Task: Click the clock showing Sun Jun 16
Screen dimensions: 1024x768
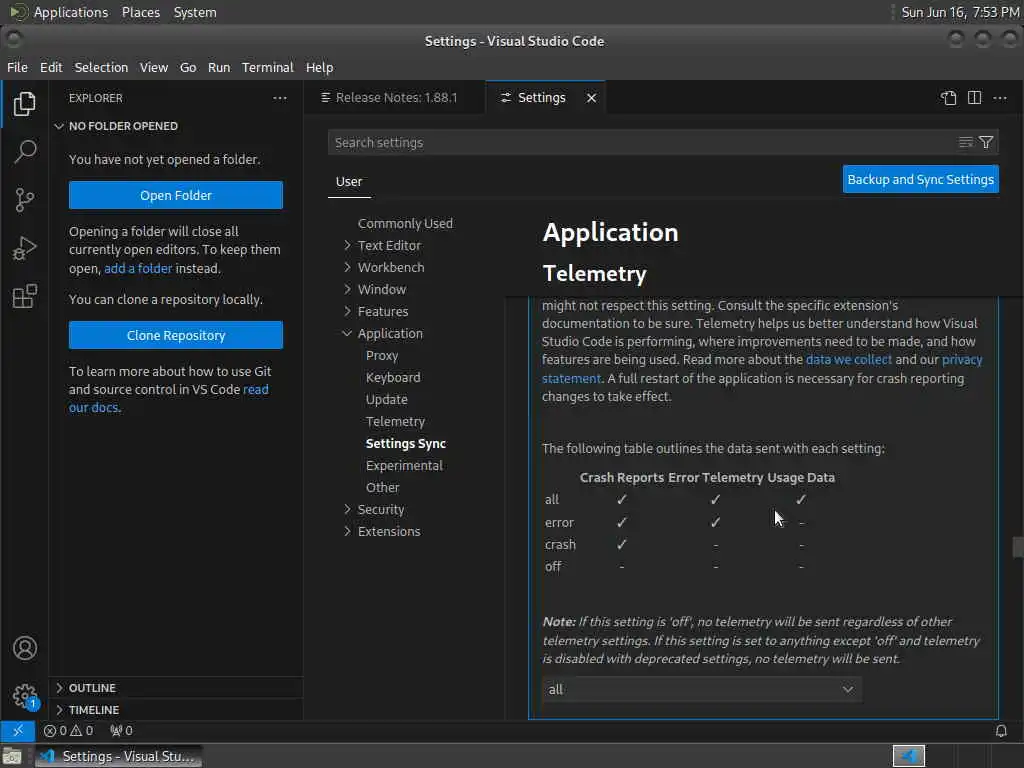Action: pyautogui.click(x=960, y=12)
